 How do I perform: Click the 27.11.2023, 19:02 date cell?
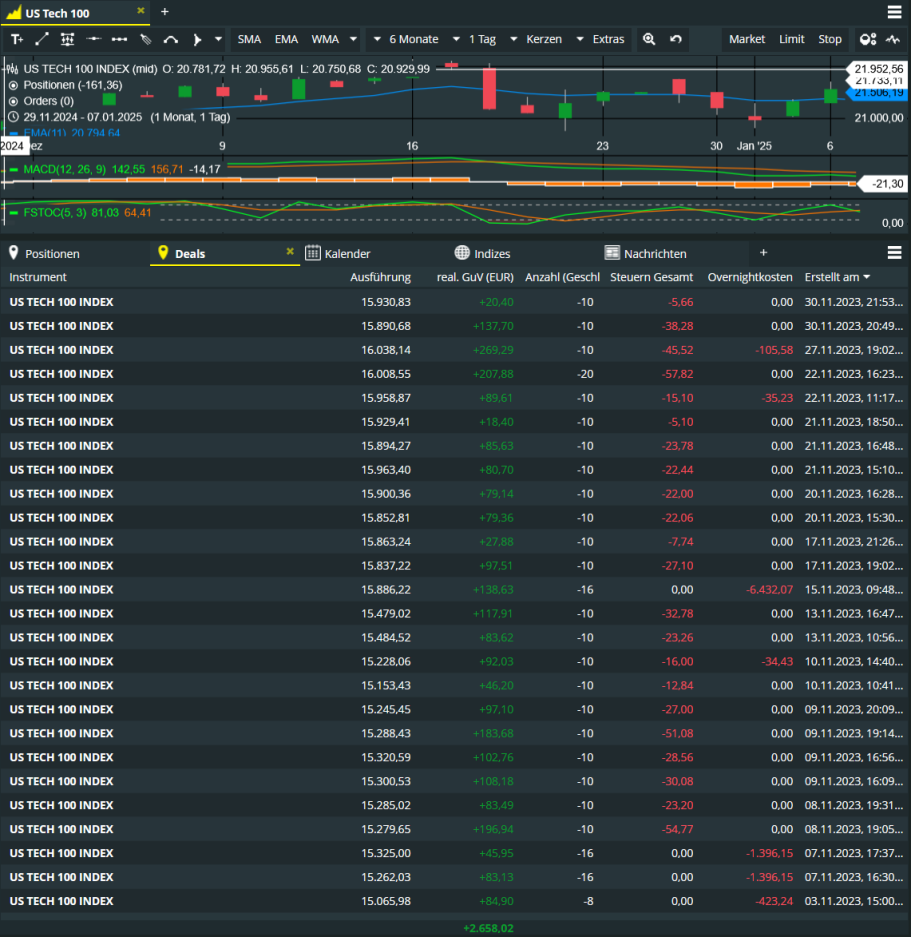click(854, 350)
